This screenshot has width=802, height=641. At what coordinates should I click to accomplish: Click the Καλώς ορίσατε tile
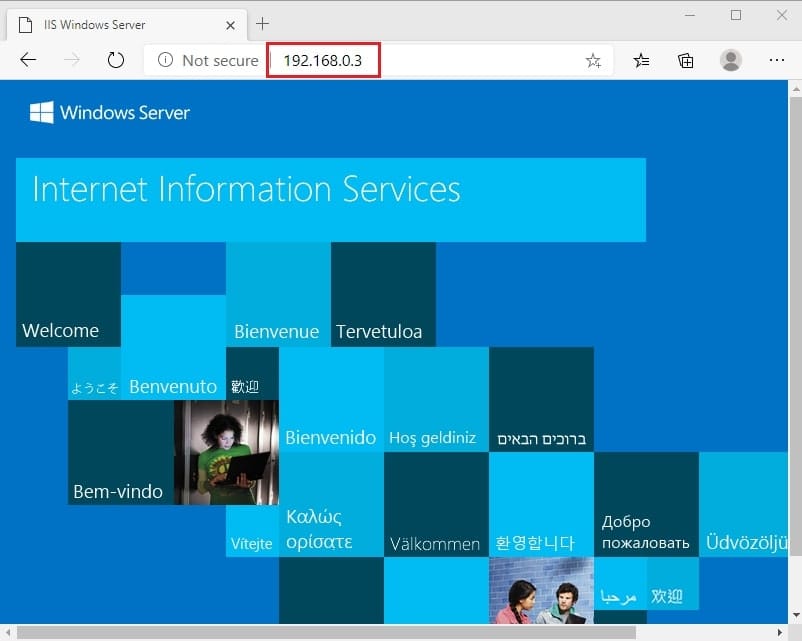pyautogui.click(x=331, y=505)
